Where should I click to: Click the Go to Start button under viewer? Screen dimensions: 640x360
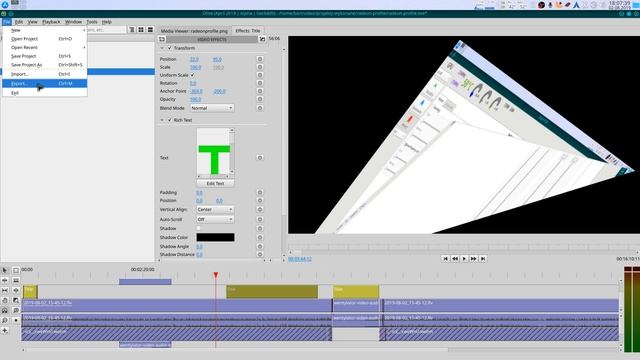pos(445,259)
